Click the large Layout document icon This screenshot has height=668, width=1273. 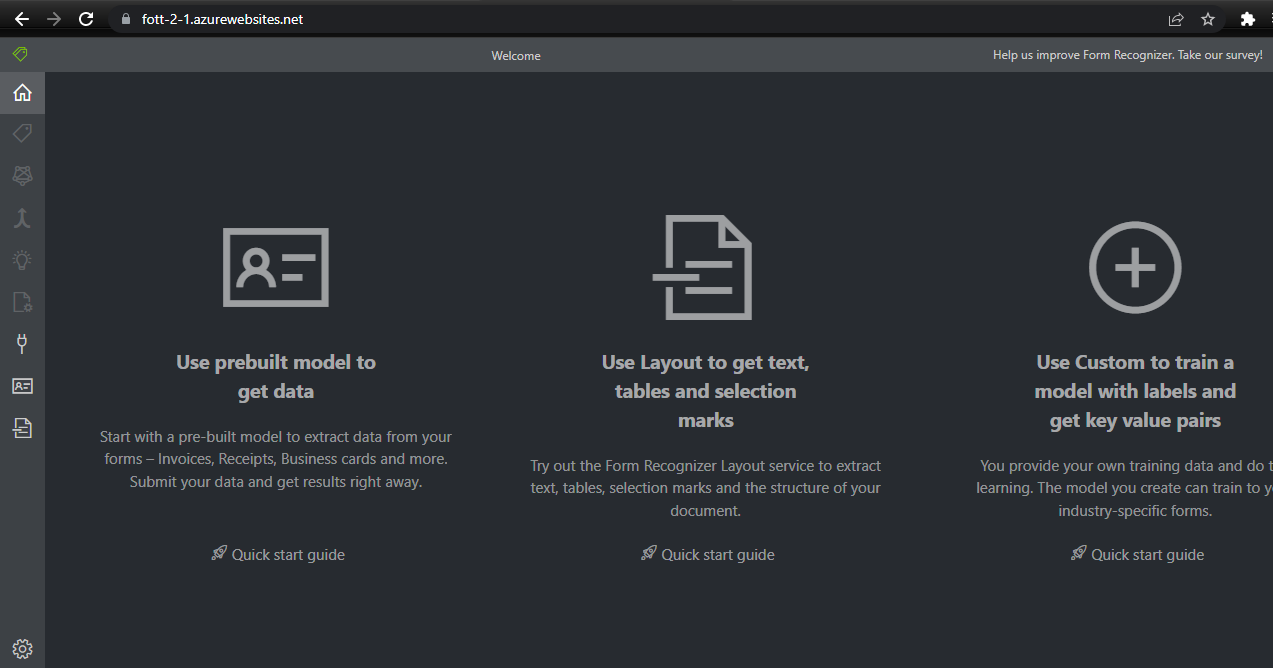tap(703, 268)
